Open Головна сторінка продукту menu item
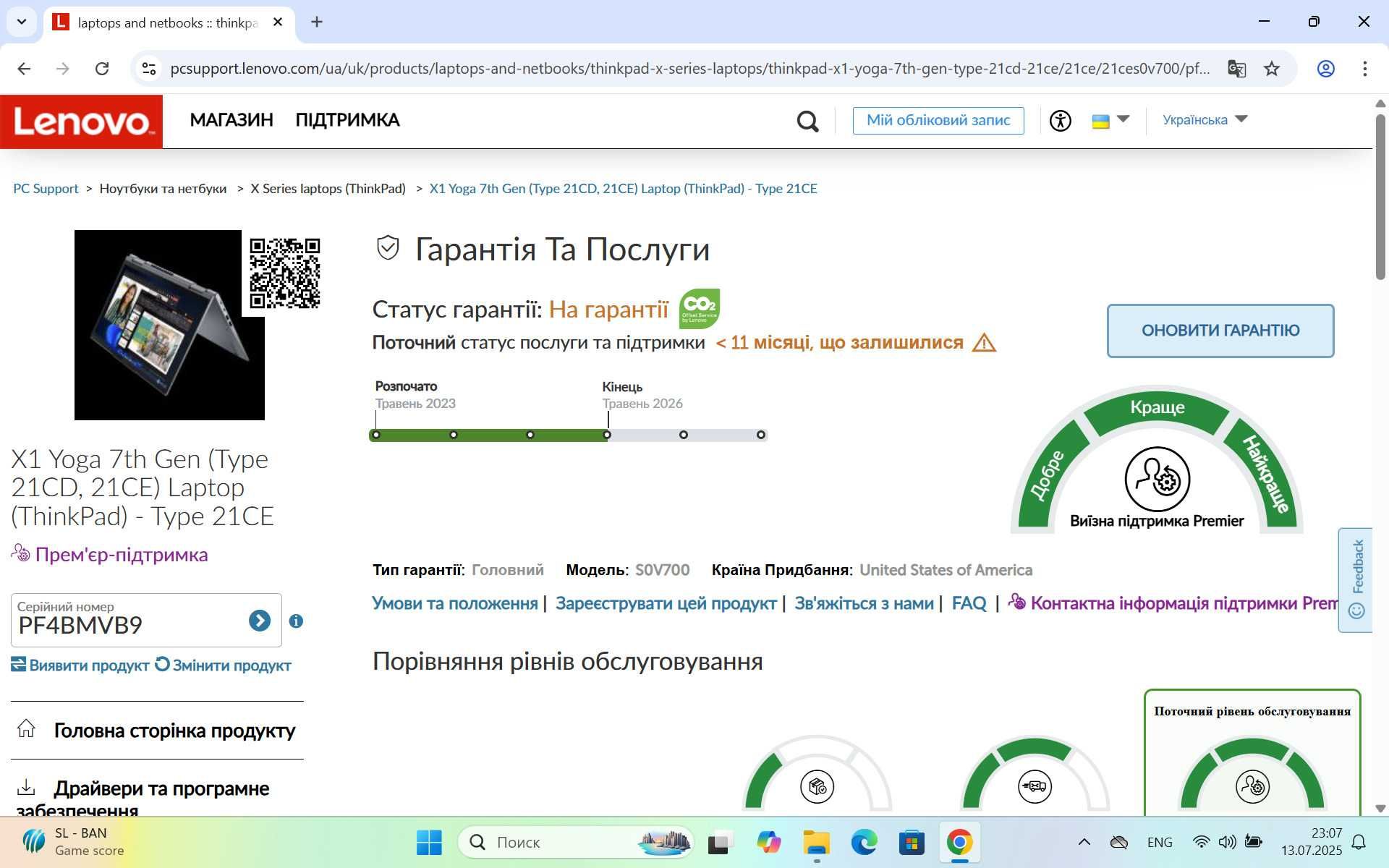1389x868 pixels. (x=157, y=731)
